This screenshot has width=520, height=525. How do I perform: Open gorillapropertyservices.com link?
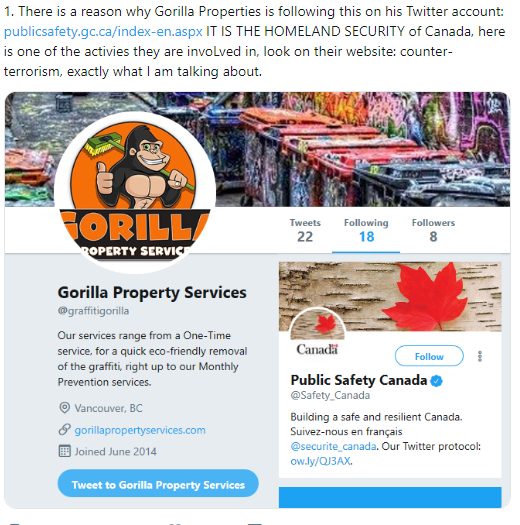pyautogui.click(x=140, y=430)
